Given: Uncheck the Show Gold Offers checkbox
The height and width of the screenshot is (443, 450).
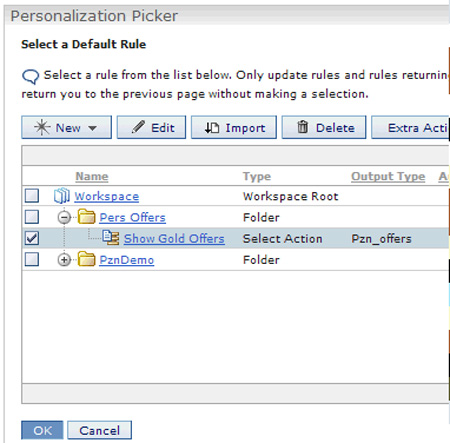Looking at the screenshot, I should click(x=32, y=238).
